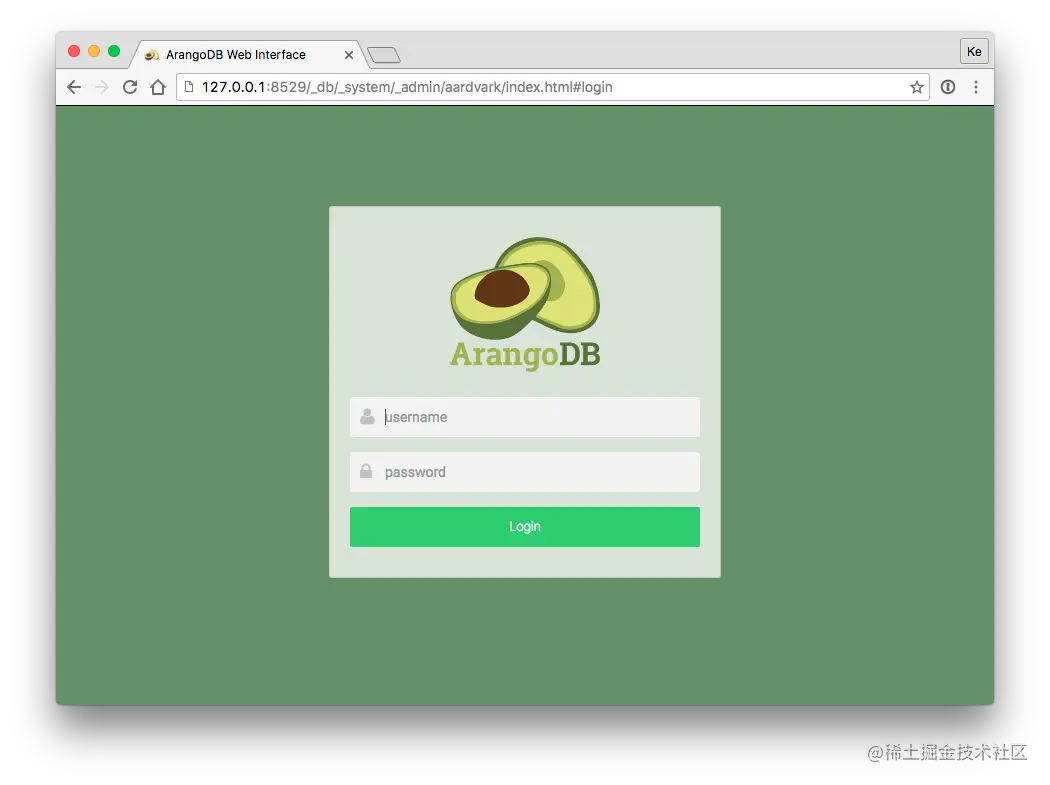Screen dimensions: 1050x785
Task: Click the green Login button
Action: tap(525, 526)
